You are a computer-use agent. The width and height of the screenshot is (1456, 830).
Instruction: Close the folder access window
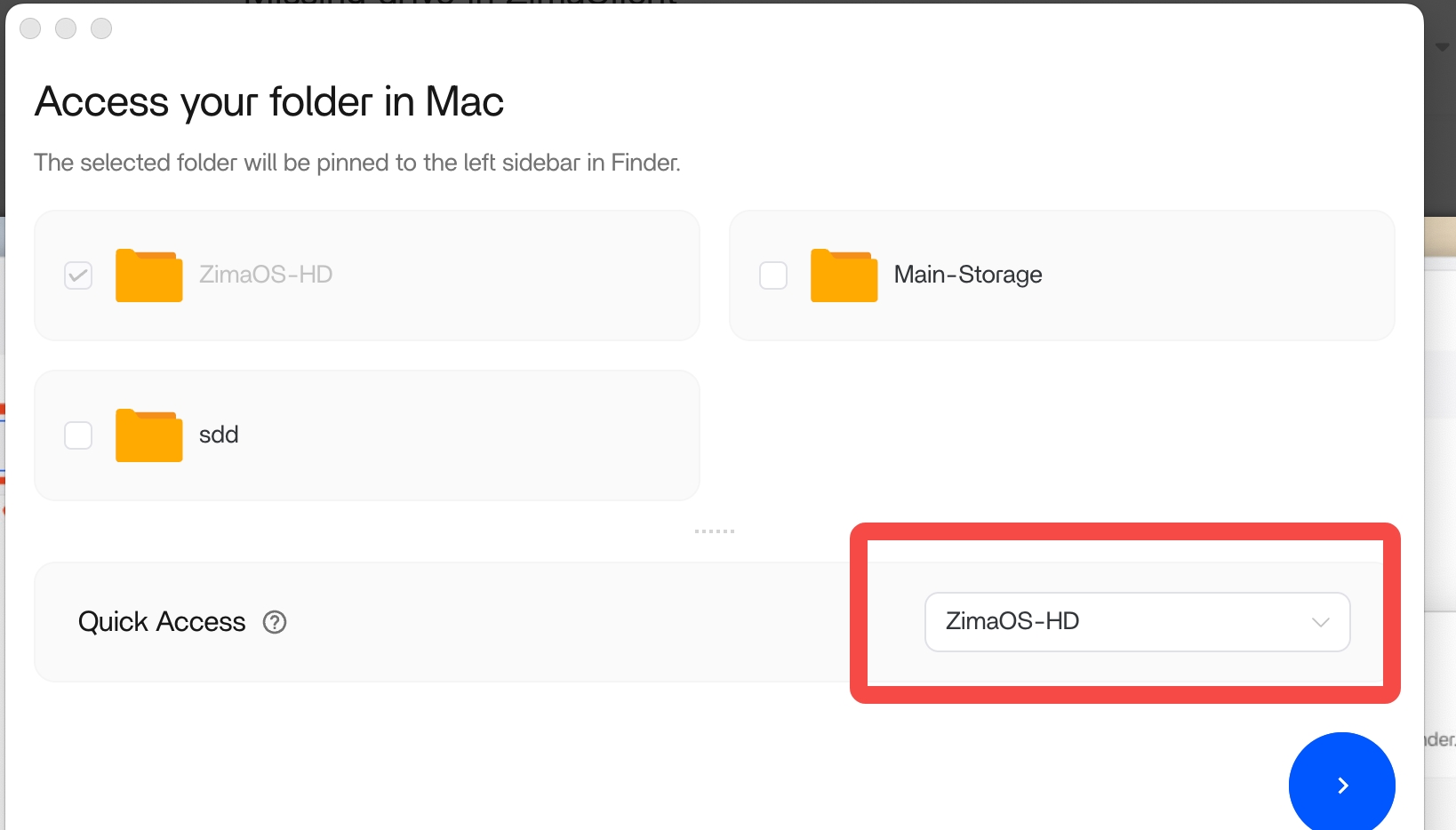coord(30,28)
